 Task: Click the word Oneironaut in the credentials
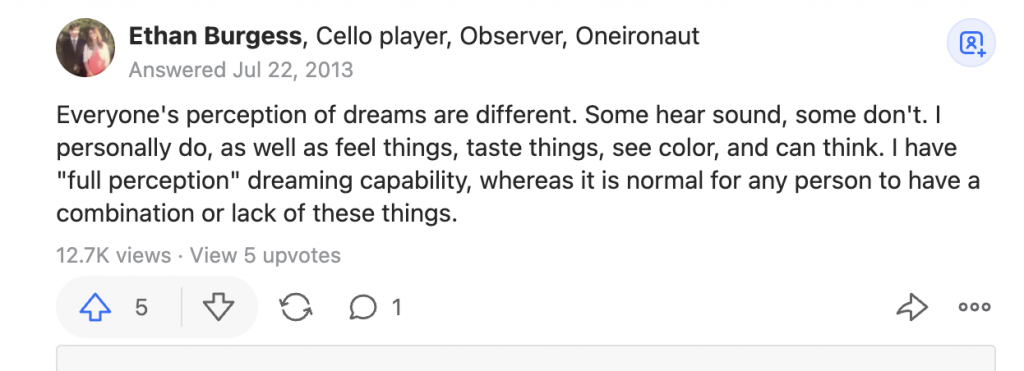pos(637,37)
